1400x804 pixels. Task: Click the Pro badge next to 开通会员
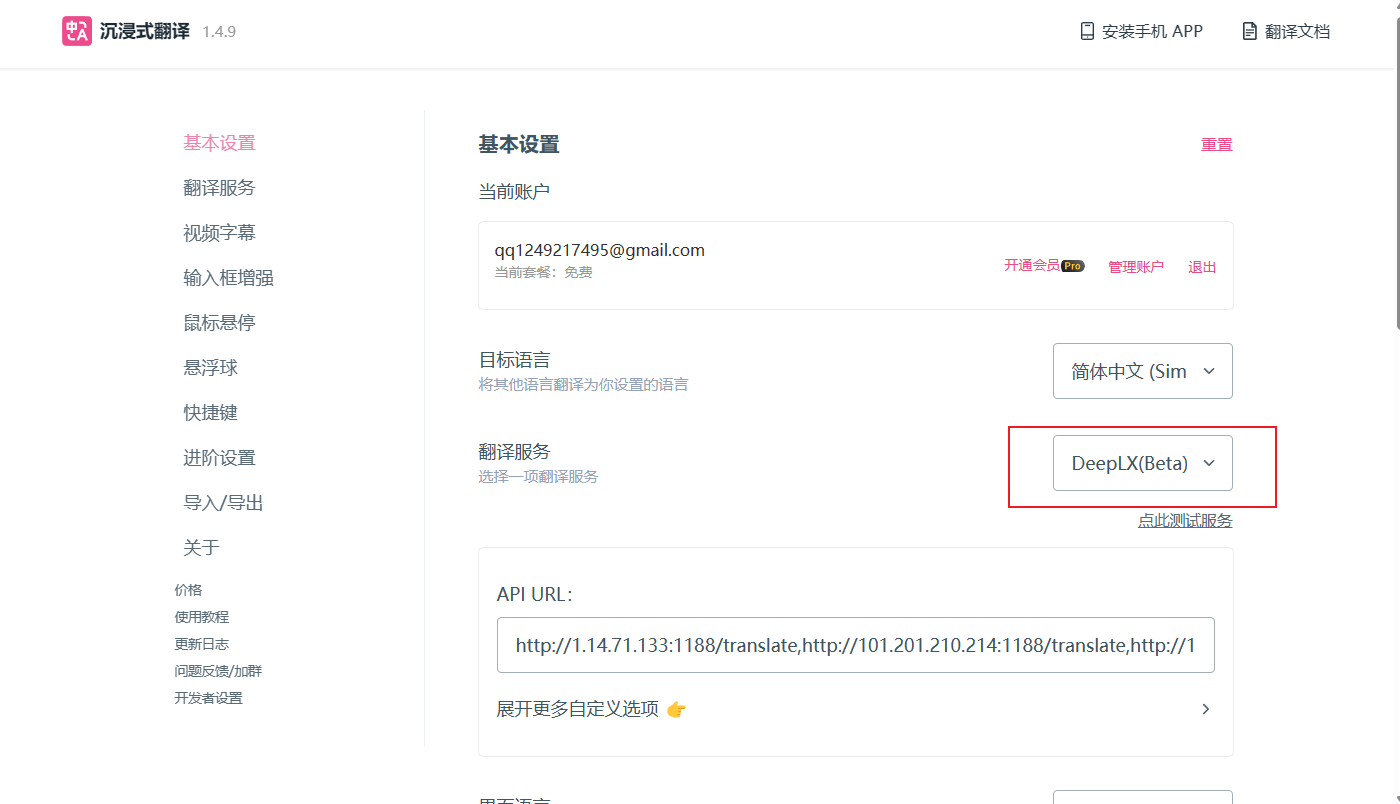(1072, 266)
